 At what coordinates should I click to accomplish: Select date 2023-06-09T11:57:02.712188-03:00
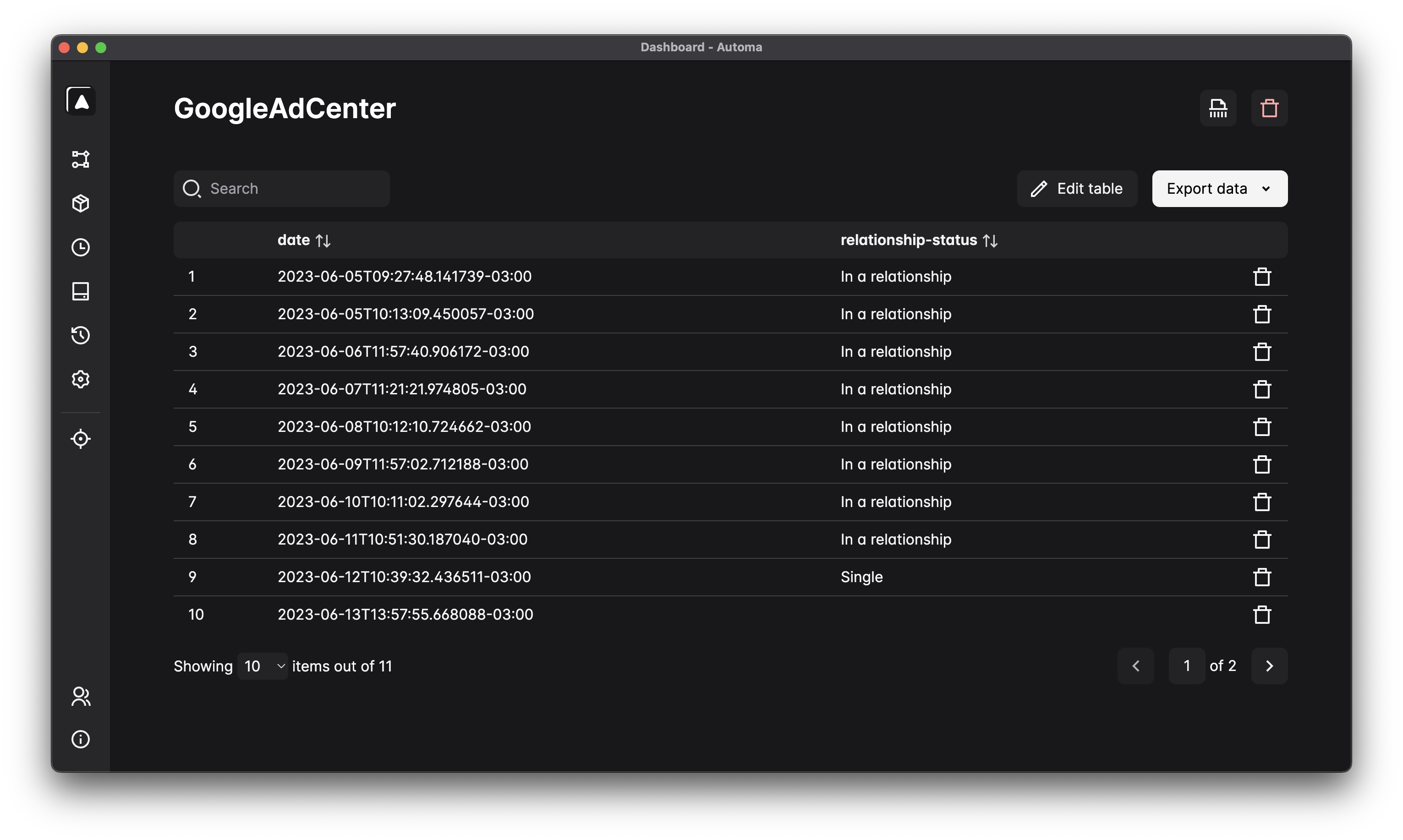(403, 464)
